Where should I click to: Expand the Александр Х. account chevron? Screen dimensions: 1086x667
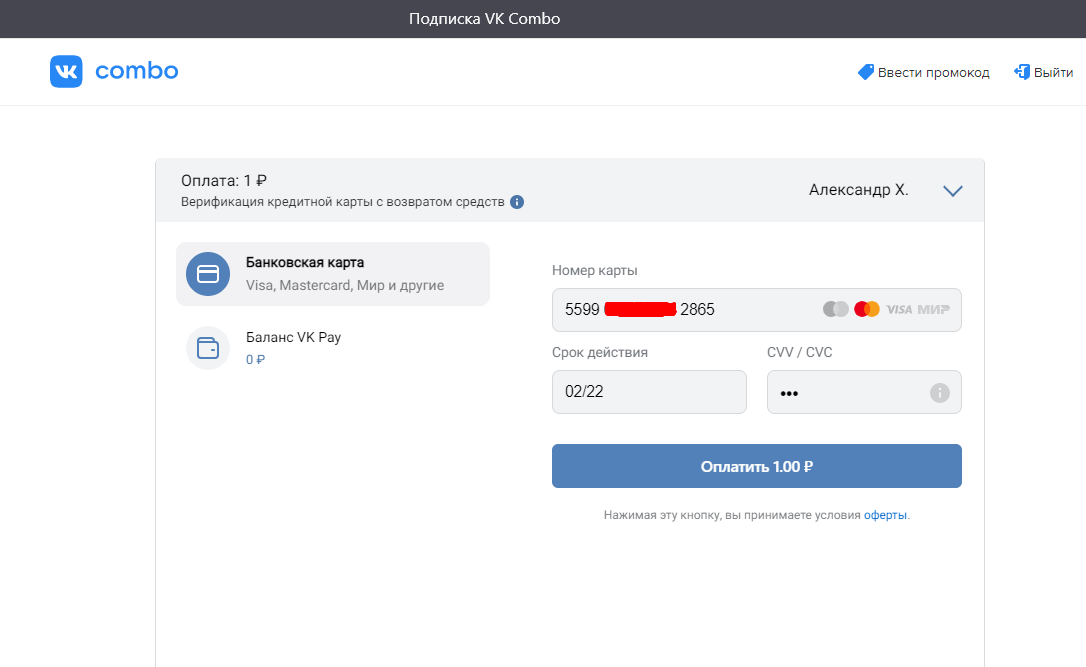pyautogui.click(x=953, y=190)
